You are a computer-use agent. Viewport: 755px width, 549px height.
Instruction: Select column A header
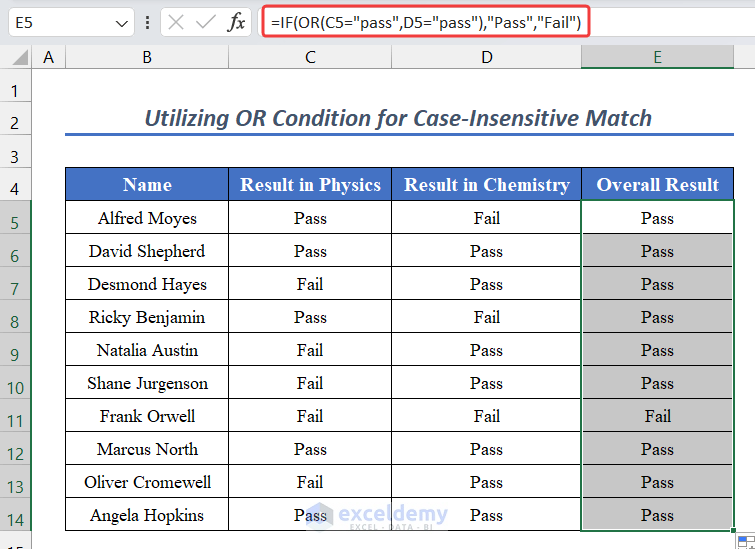[48, 58]
